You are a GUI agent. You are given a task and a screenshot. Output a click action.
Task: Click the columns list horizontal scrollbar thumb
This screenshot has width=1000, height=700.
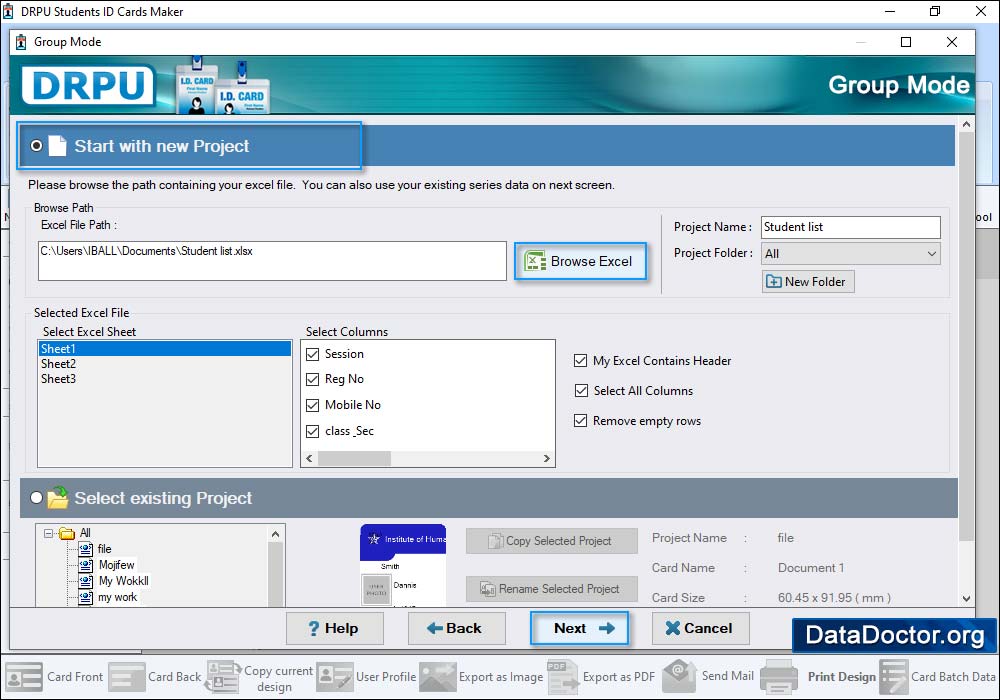354,458
